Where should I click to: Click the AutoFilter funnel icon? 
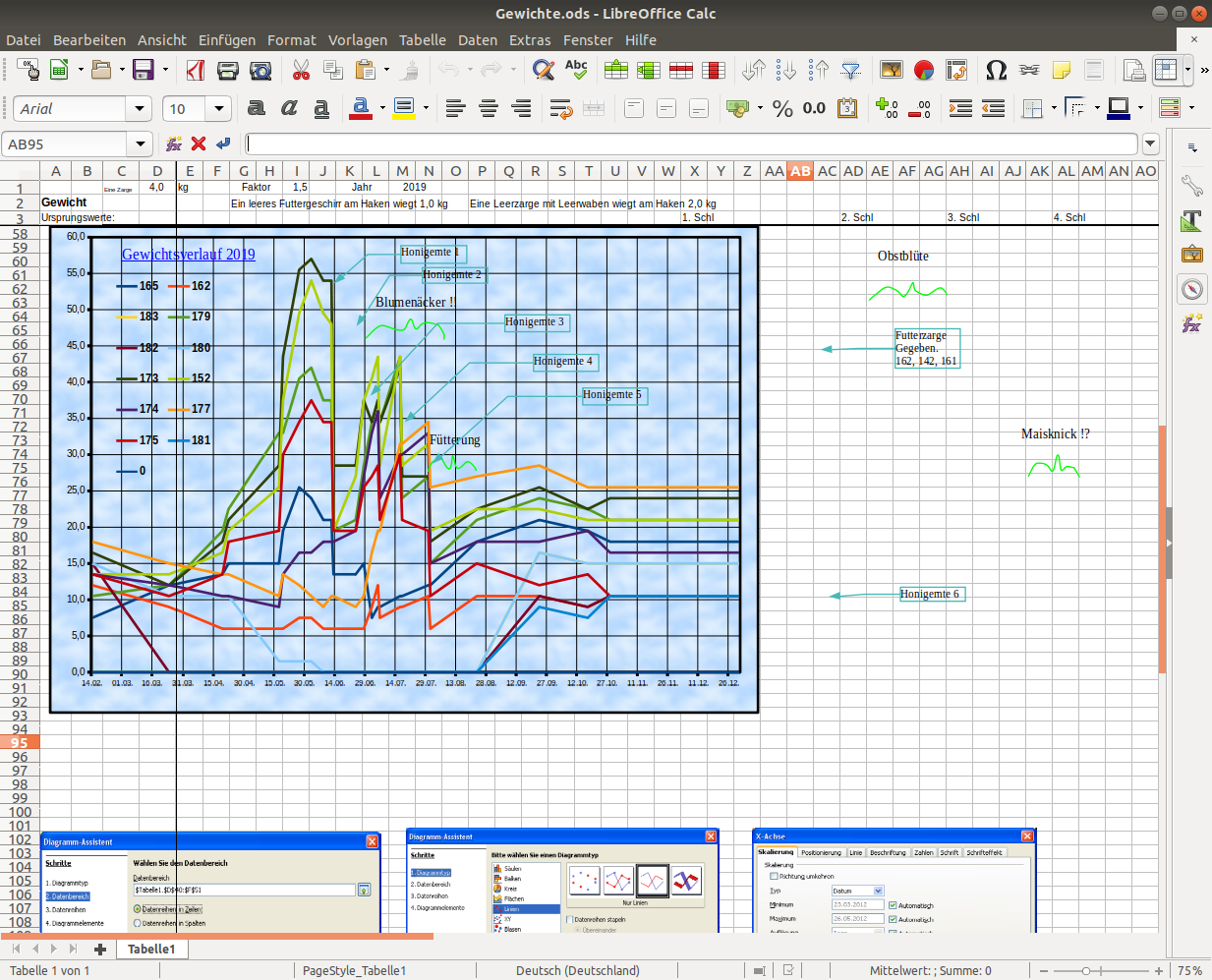tap(851, 70)
